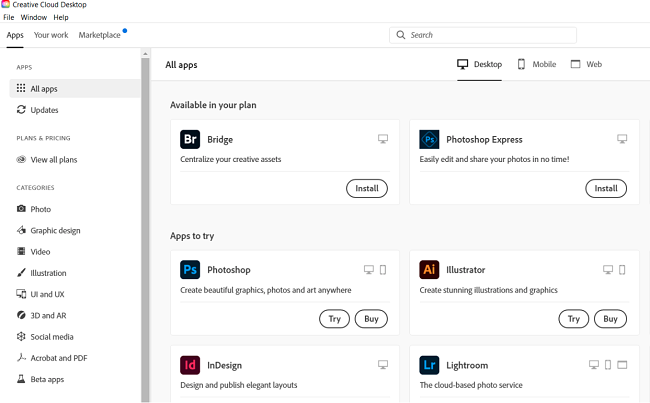
Task: Select the Acrobat and PDF category
Action: 59,358
